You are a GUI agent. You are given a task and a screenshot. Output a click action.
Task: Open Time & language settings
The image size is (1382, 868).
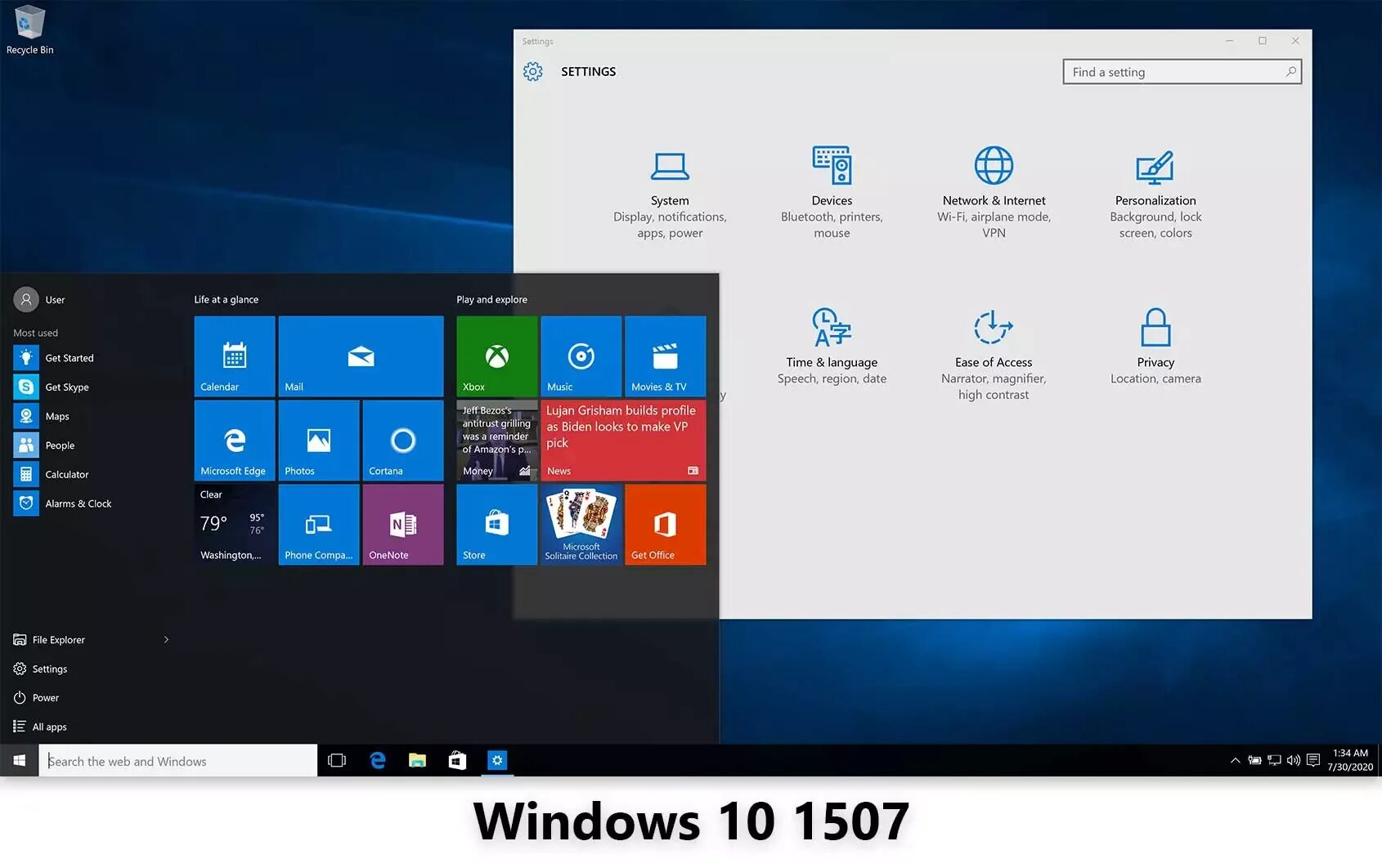coord(832,347)
